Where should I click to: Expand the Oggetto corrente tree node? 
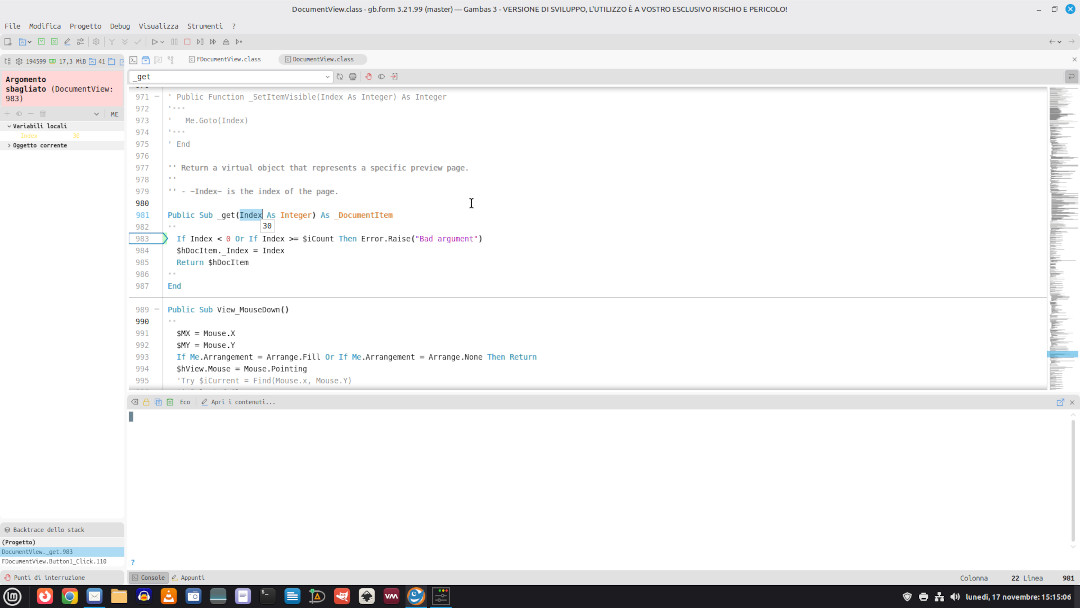(x=9, y=145)
